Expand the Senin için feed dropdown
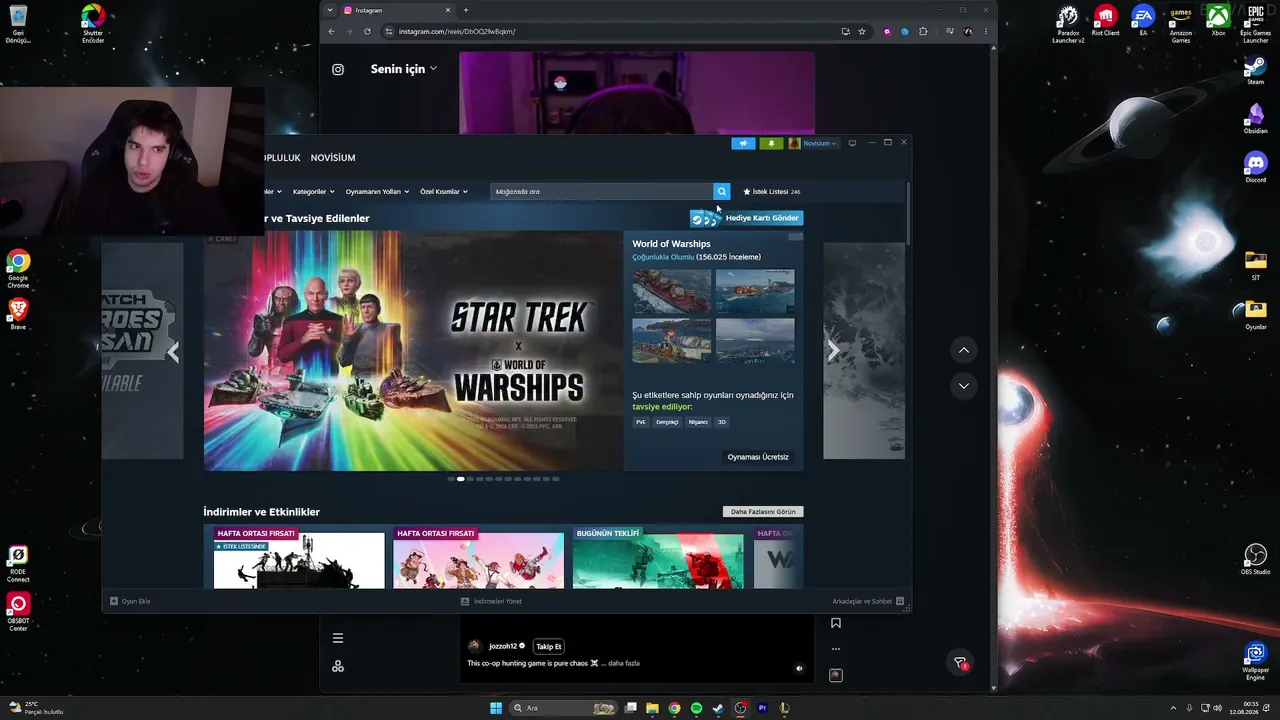The width and height of the screenshot is (1280, 720). point(404,69)
